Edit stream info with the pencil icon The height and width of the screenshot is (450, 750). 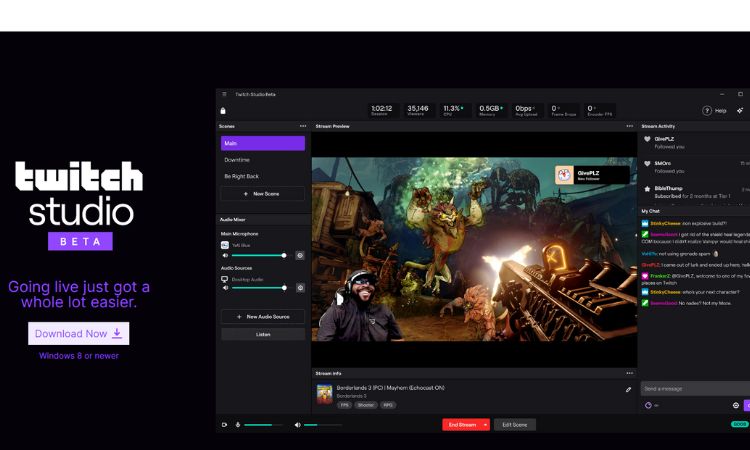click(628, 390)
